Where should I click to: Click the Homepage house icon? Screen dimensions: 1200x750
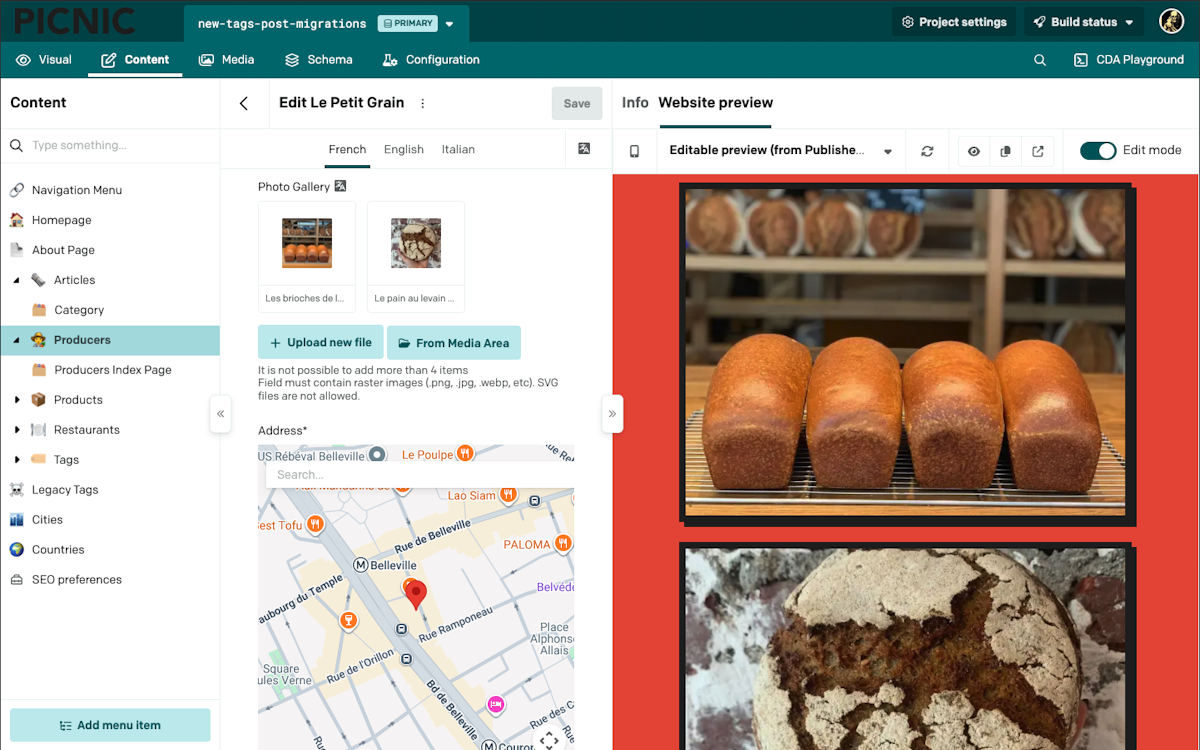click(x=17, y=220)
